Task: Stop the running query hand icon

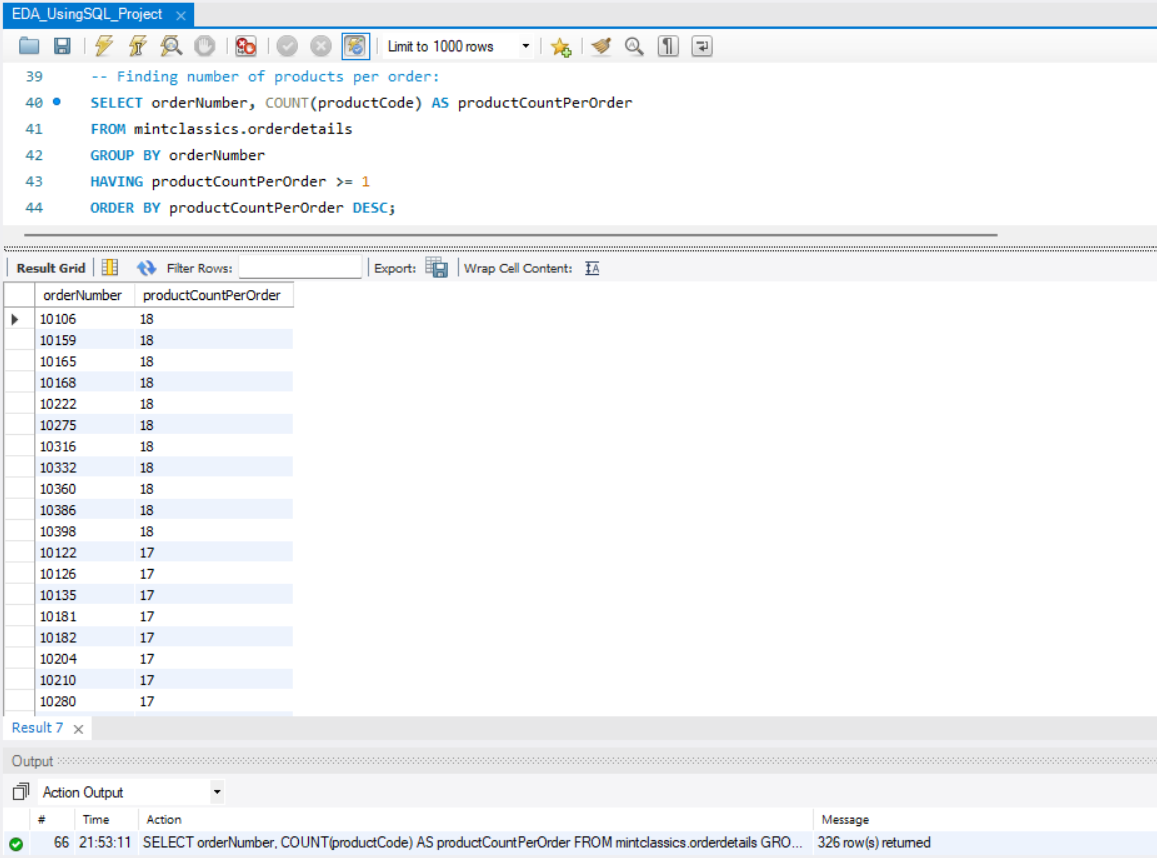Action: (204, 46)
